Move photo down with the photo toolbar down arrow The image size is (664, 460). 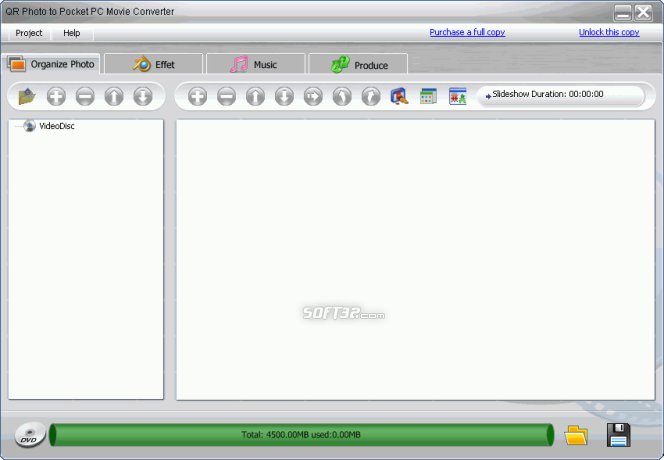tap(284, 96)
